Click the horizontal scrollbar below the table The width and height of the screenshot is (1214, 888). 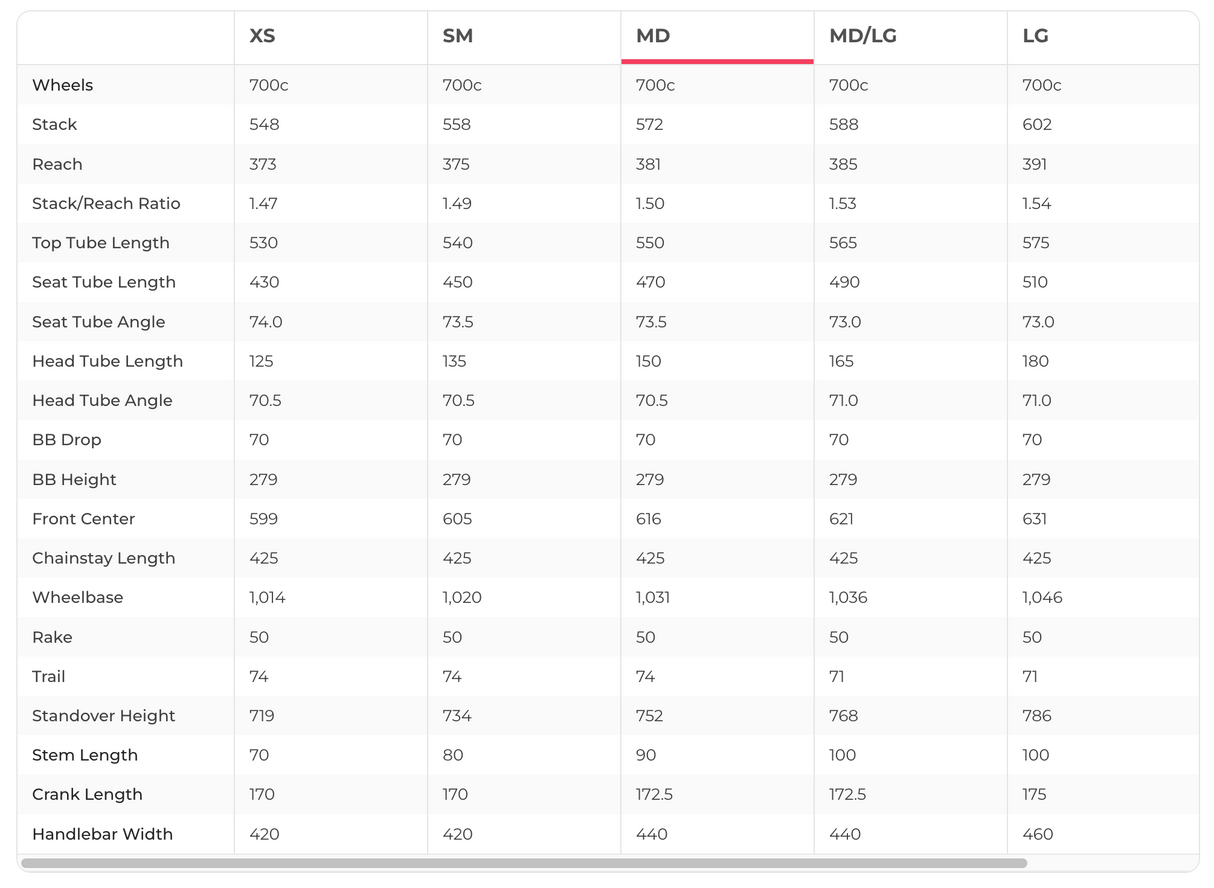[523, 863]
